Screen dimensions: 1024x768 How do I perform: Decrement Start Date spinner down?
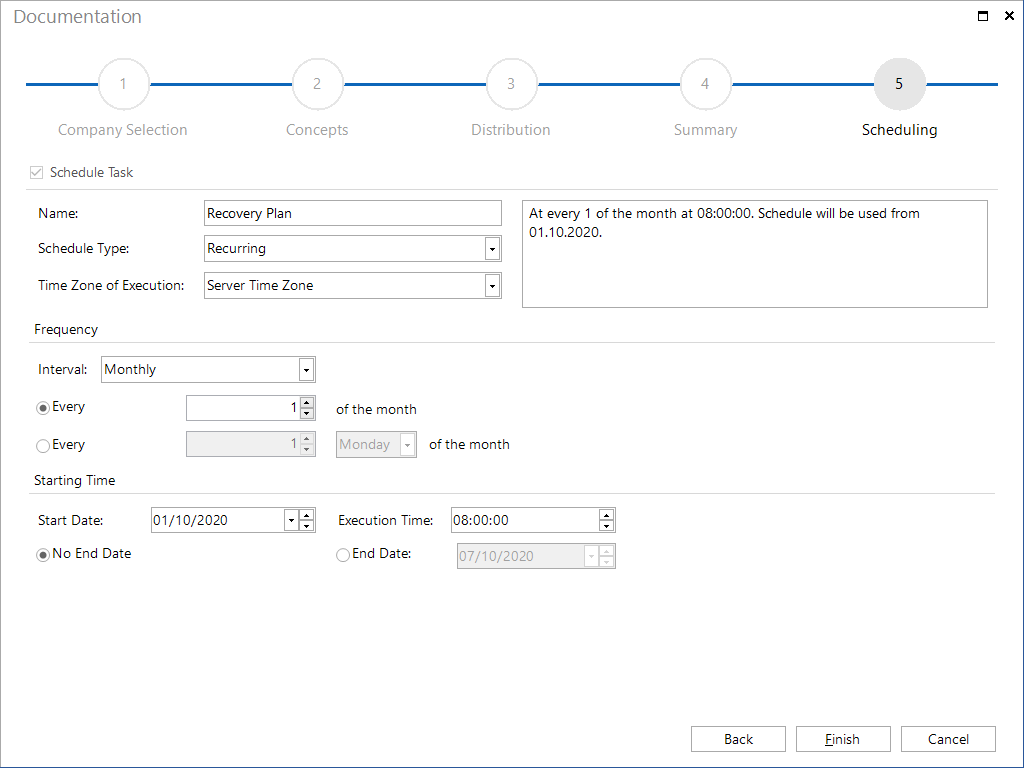tap(307, 526)
